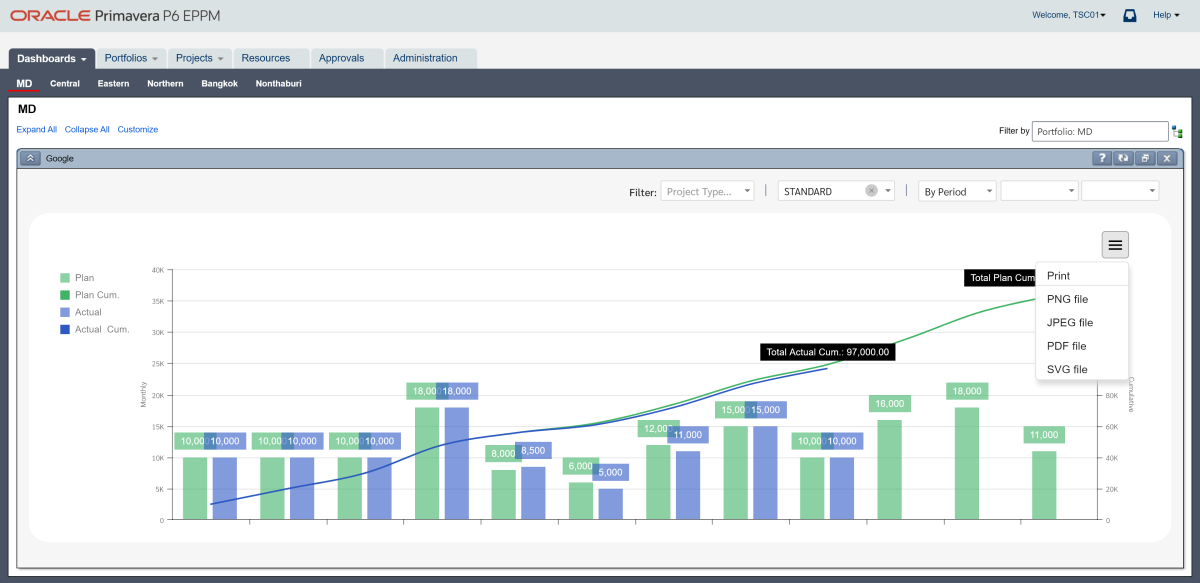The height and width of the screenshot is (583, 1200).
Task: Open the notifications bell icon
Action: click(1129, 15)
